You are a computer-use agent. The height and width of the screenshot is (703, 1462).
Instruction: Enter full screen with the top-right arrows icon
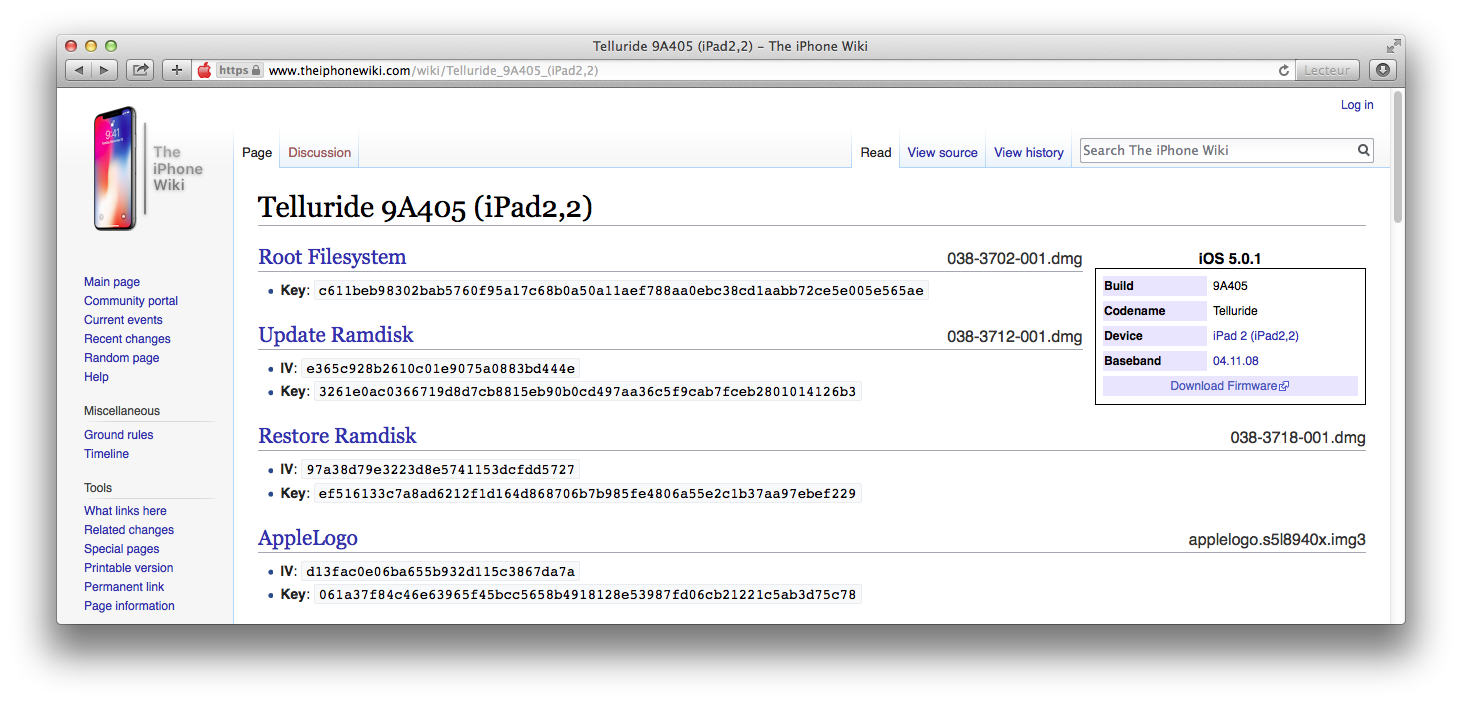pos(1393,46)
